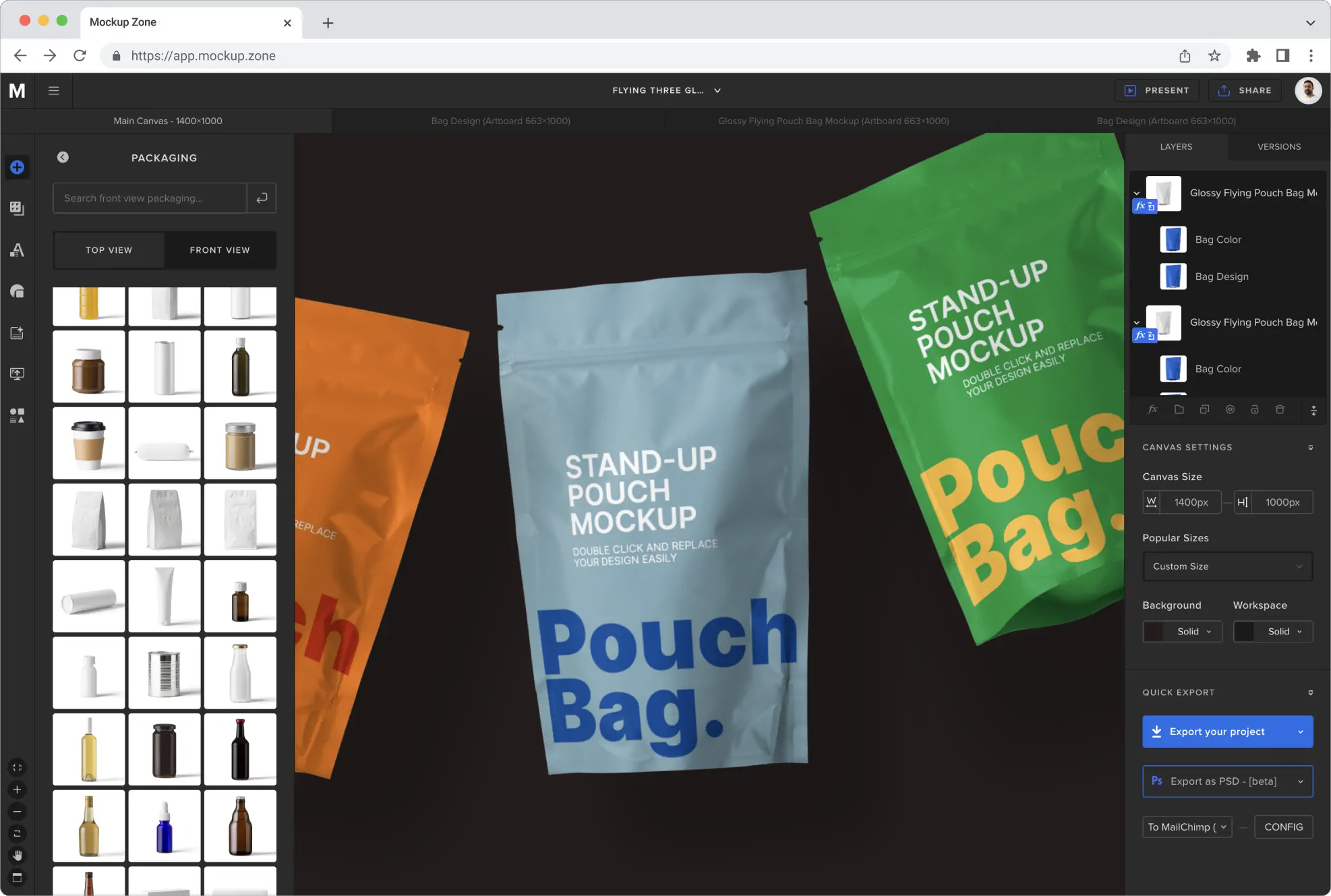Switch to the Versions tab

coord(1278,146)
